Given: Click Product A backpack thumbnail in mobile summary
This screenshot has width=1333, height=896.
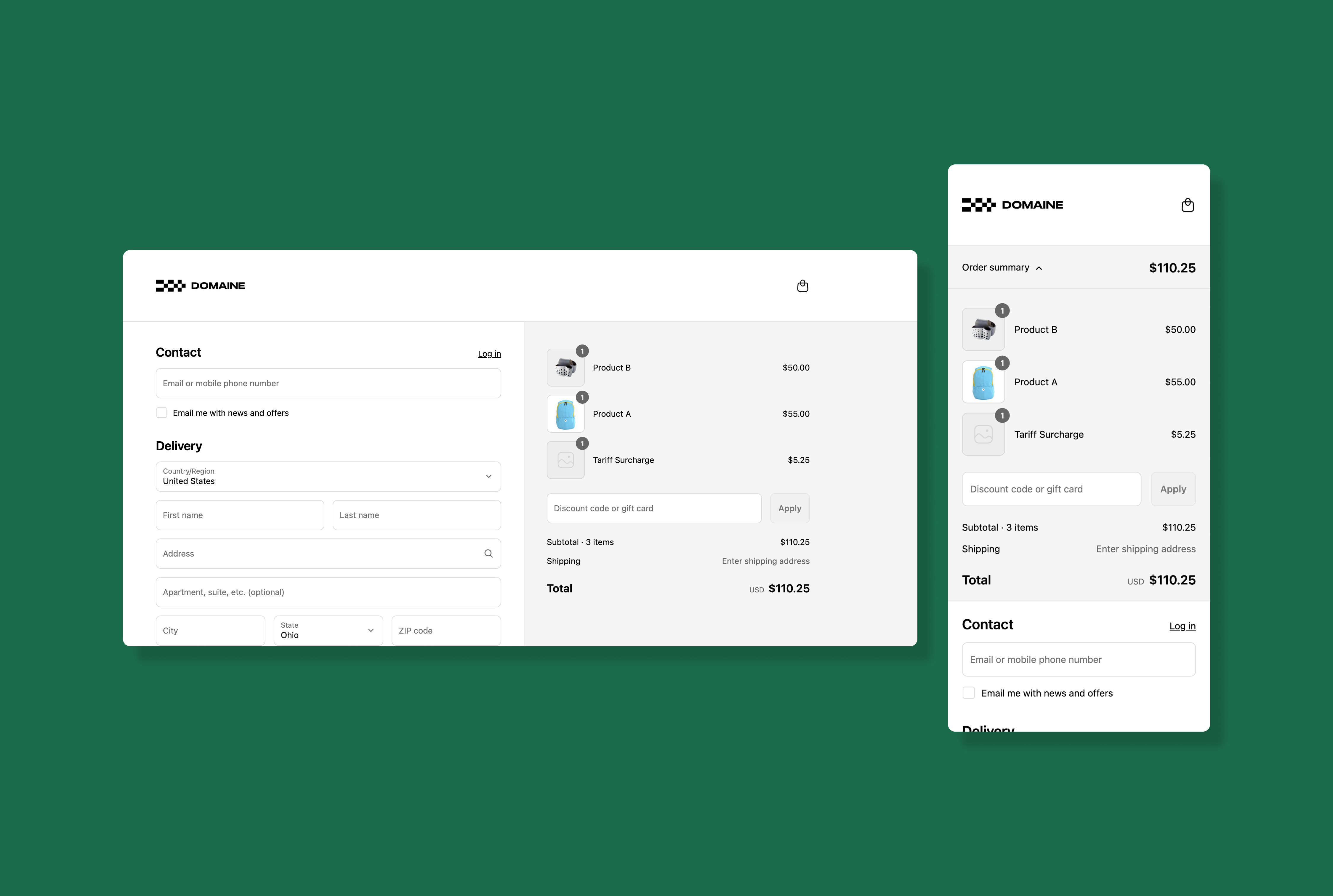Looking at the screenshot, I should [x=983, y=382].
